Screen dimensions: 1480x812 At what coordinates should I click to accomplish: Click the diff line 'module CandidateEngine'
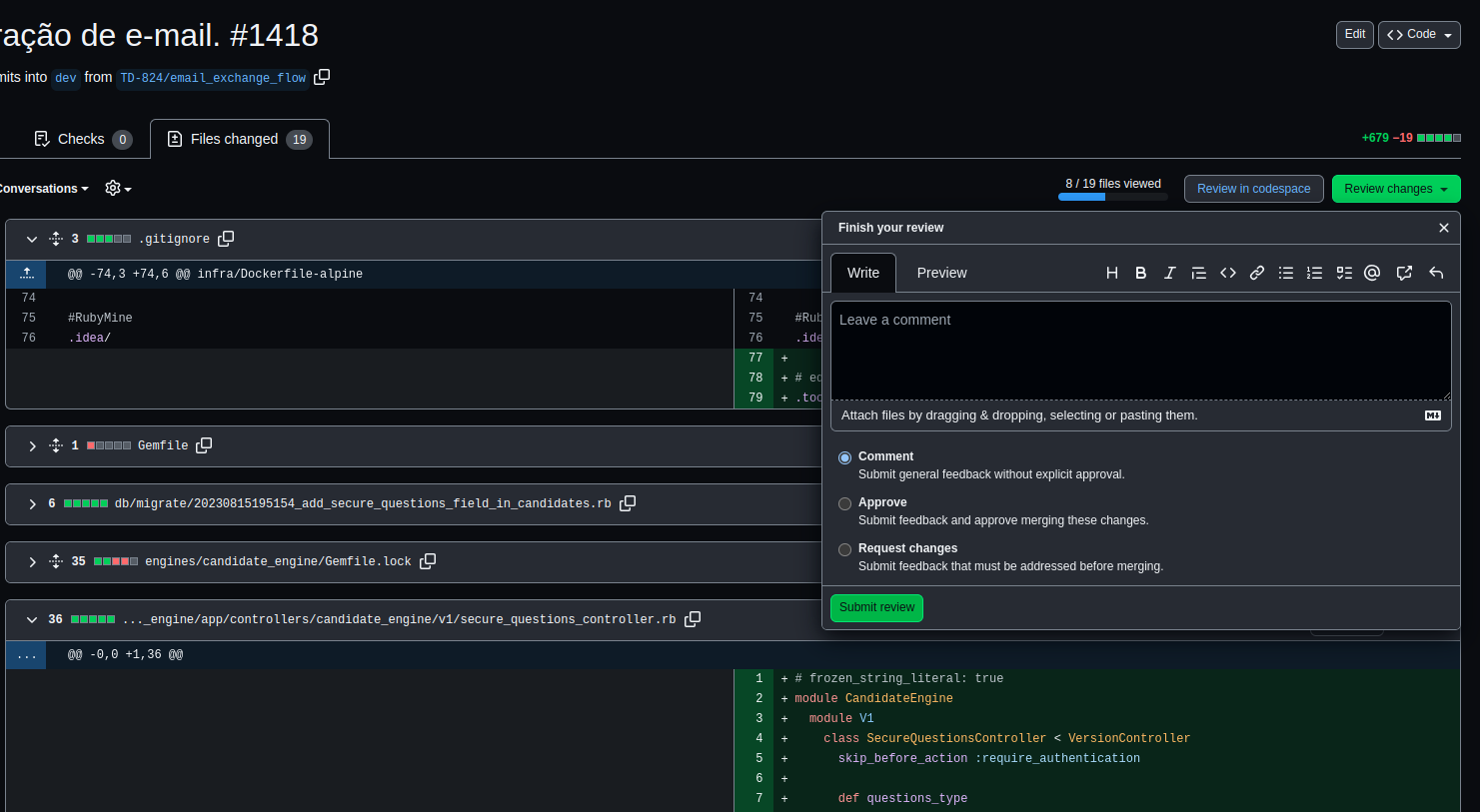coord(873,698)
